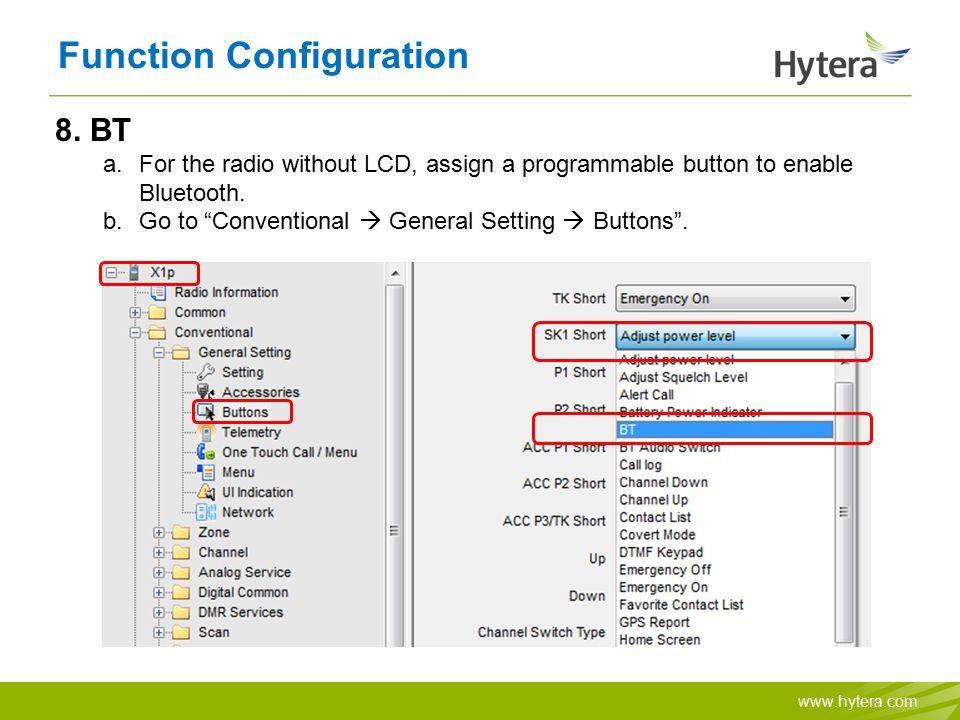
Task: Select the UI Indication tree item
Action: pyautogui.click(x=257, y=492)
